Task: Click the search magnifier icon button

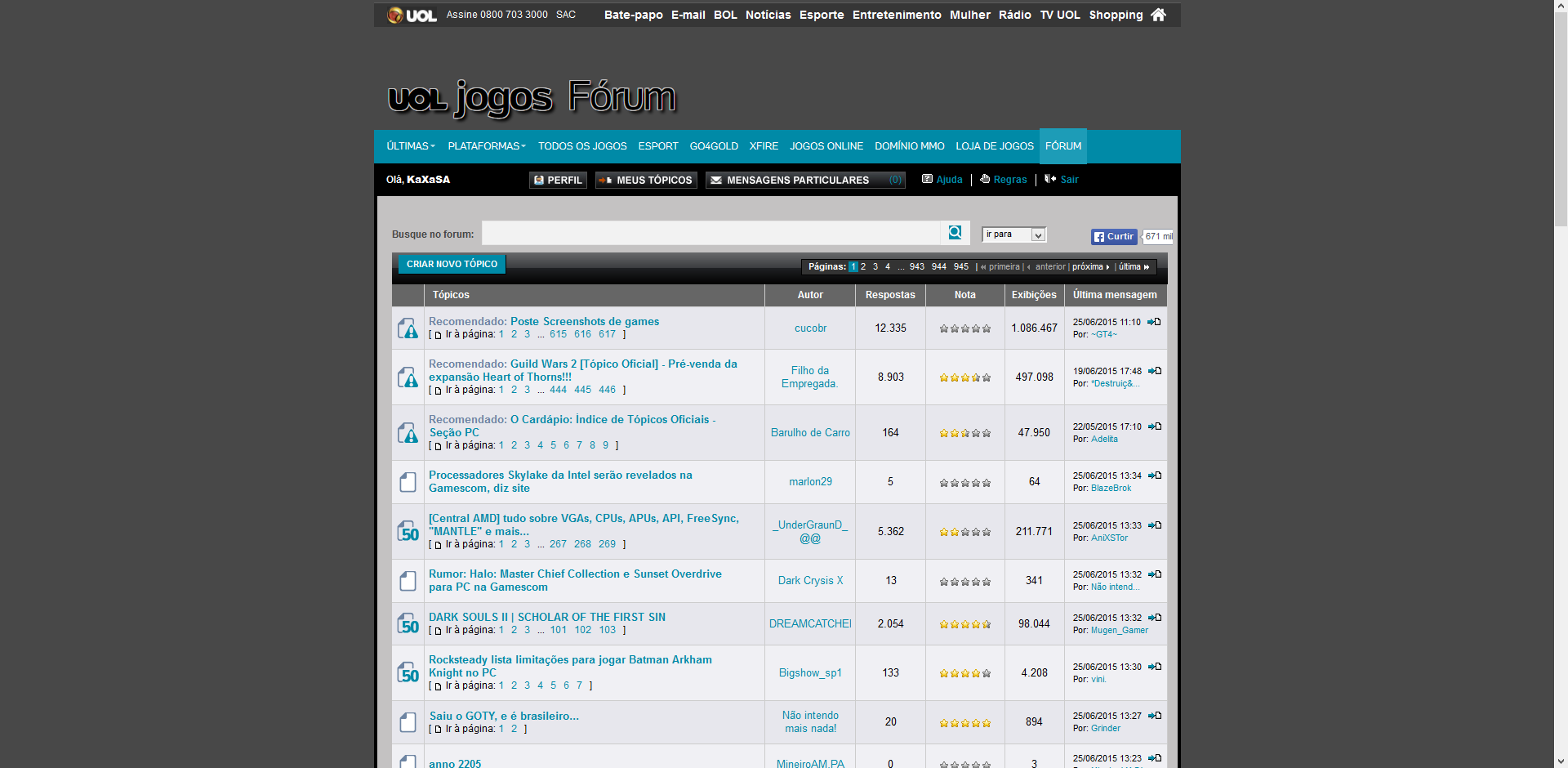Action: tap(955, 233)
